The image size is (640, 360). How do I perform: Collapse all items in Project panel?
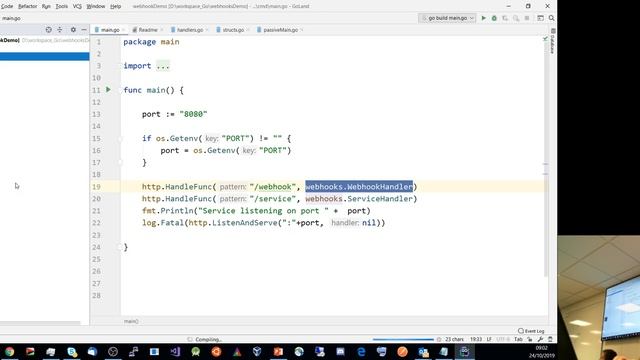(60, 30)
